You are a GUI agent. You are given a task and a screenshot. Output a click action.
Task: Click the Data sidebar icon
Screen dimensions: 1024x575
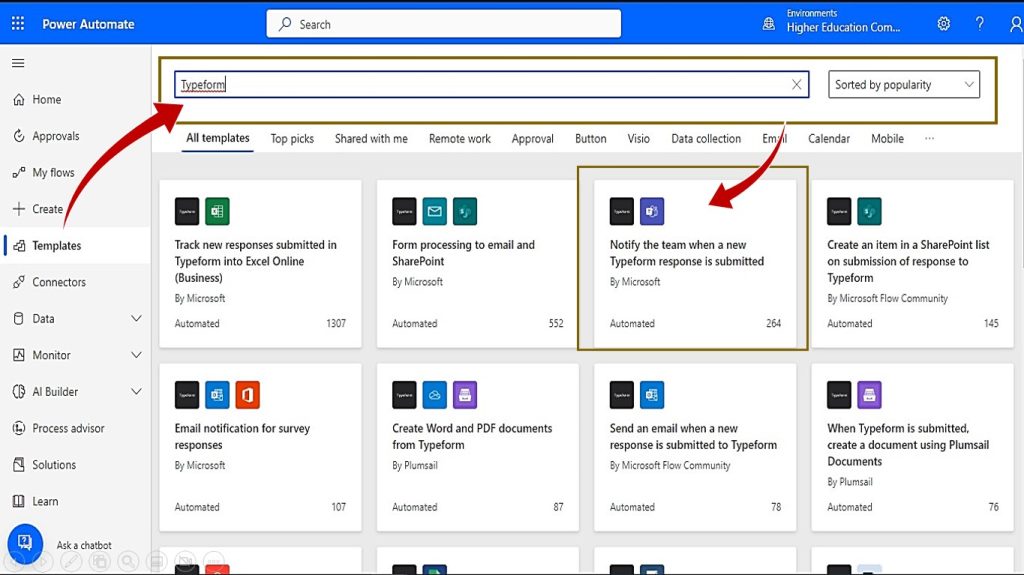(x=18, y=318)
